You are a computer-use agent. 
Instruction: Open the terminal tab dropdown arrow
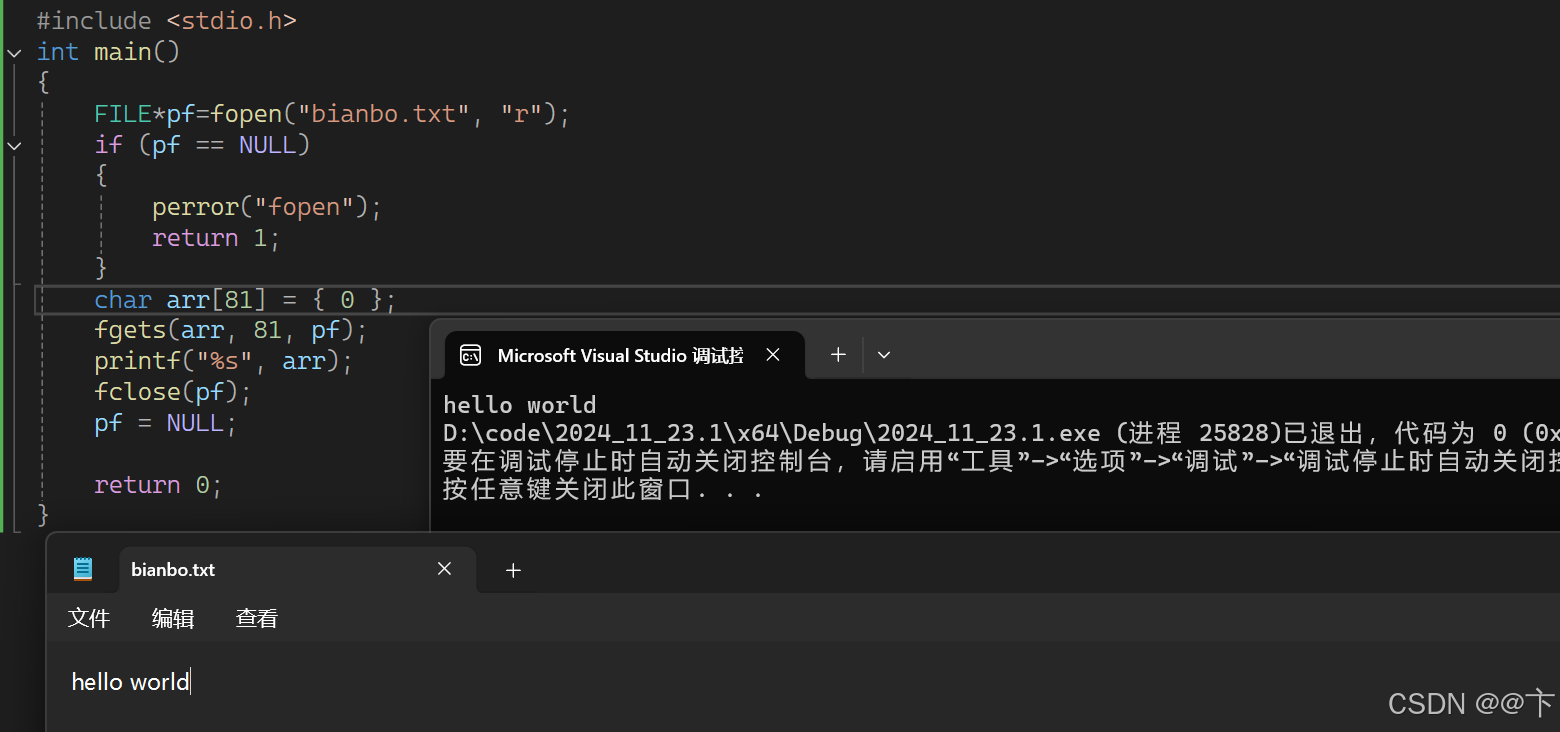click(884, 355)
